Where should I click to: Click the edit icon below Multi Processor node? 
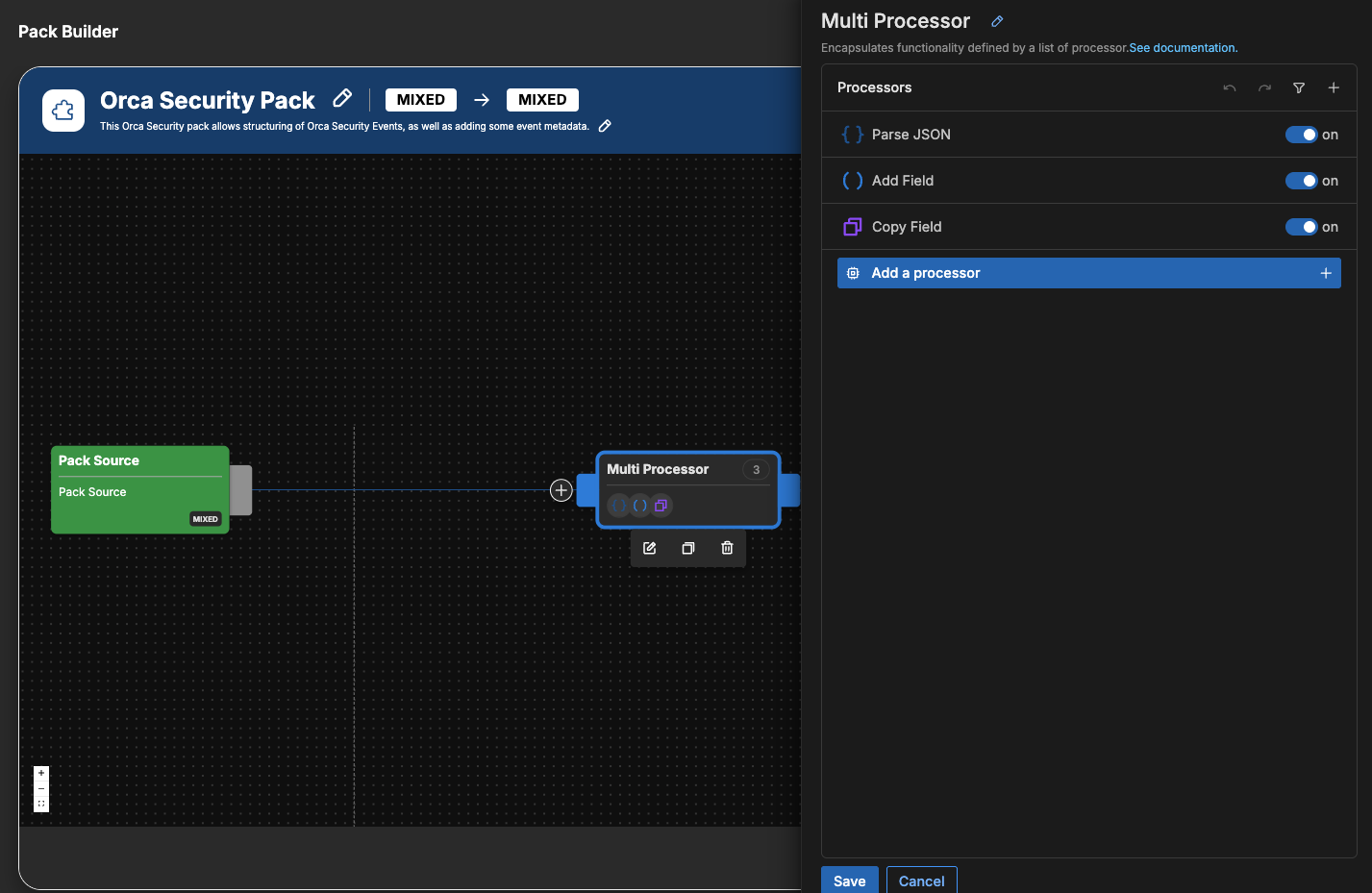click(650, 548)
